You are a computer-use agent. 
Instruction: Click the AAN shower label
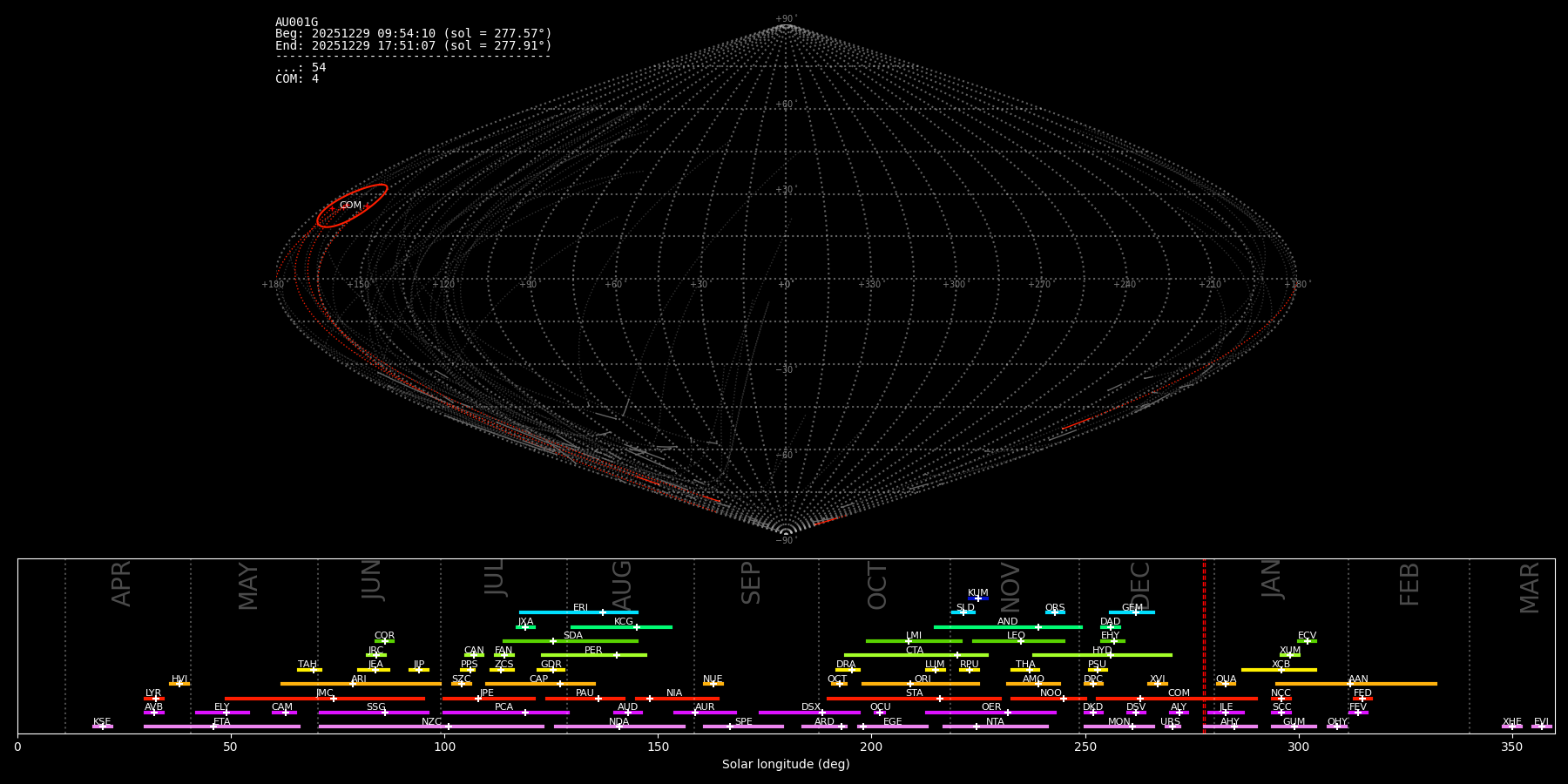pyautogui.click(x=1358, y=679)
